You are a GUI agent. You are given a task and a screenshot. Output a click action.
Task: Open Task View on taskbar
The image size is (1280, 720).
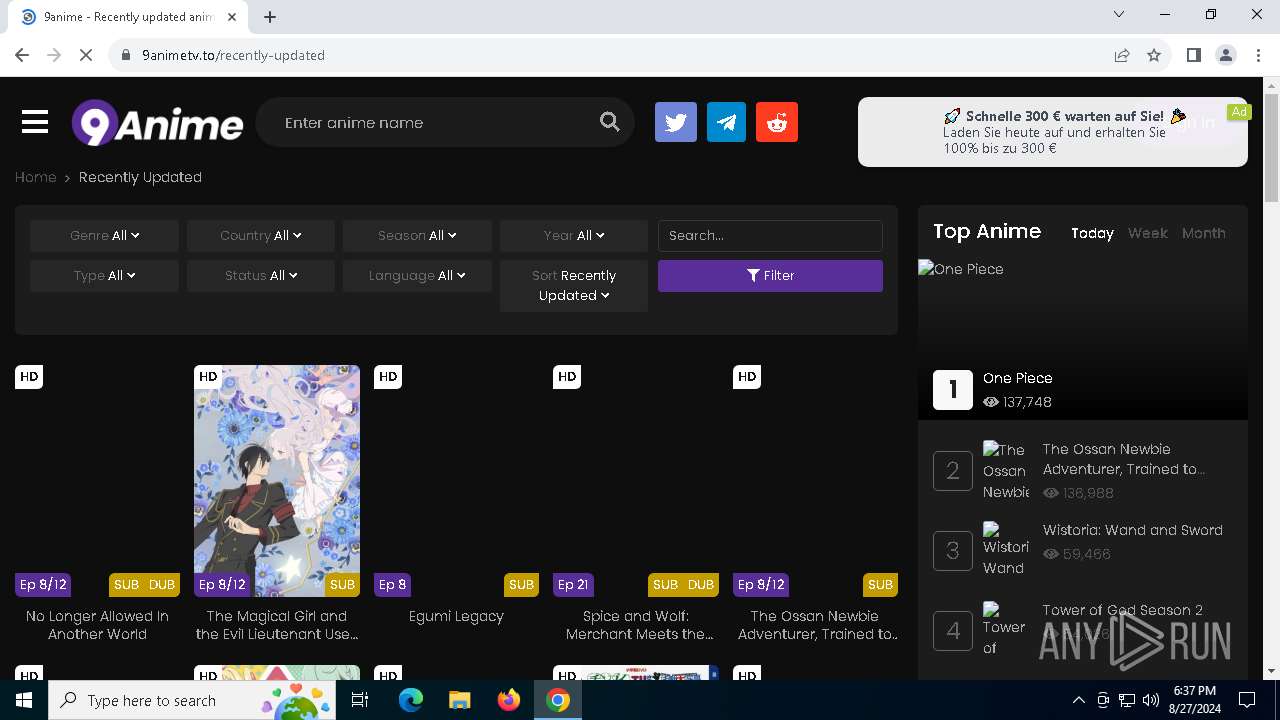point(360,700)
